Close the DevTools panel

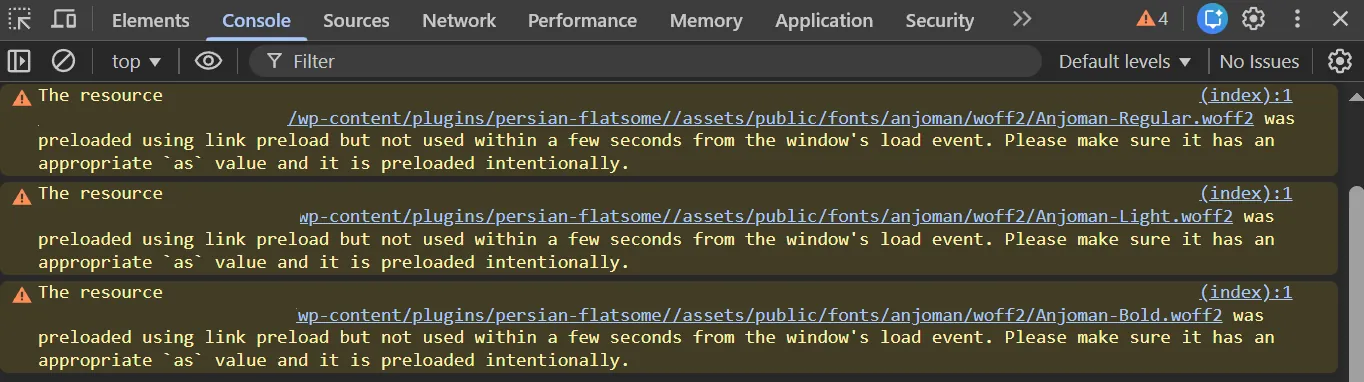click(1340, 19)
